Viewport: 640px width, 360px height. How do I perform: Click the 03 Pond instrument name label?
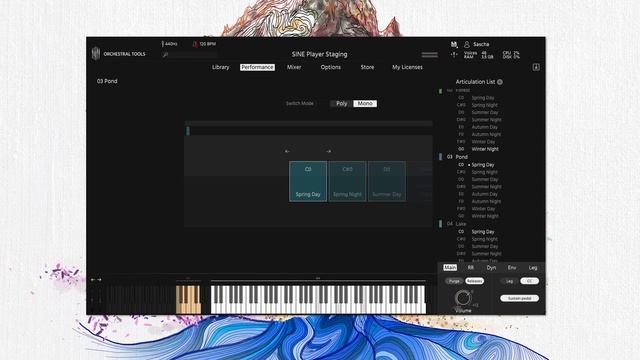click(x=107, y=81)
